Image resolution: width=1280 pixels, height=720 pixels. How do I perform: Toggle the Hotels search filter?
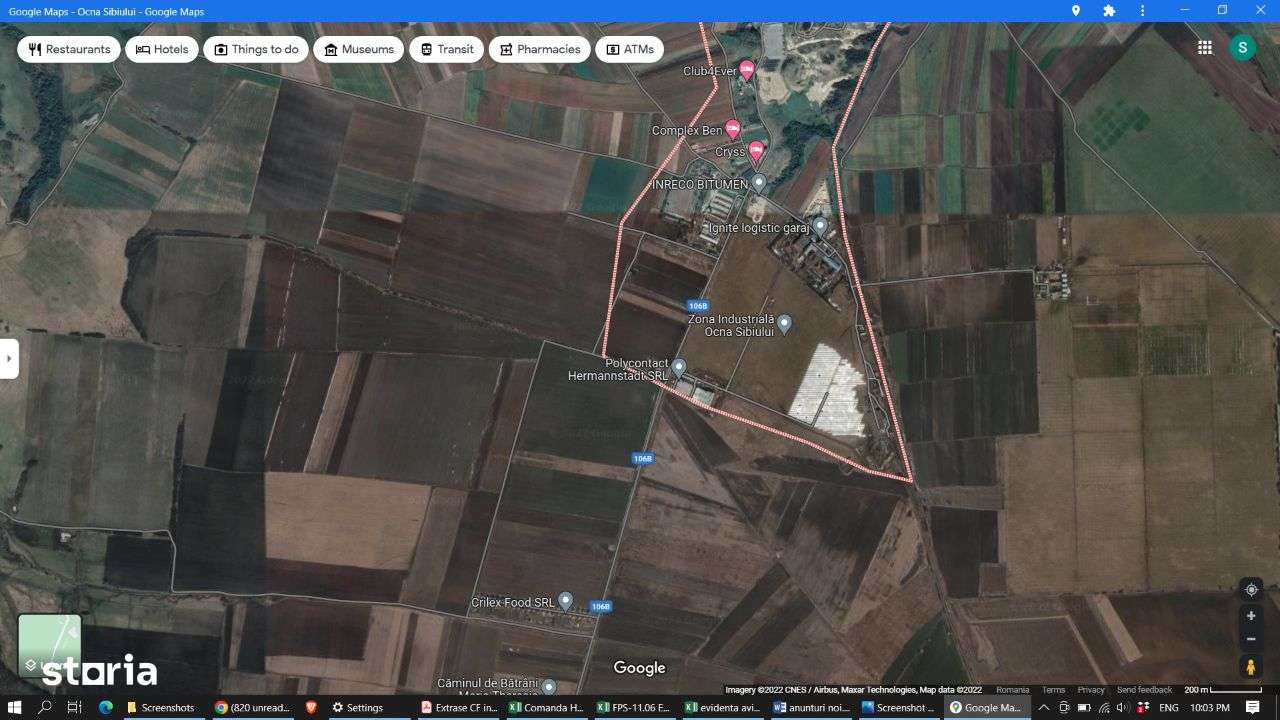point(162,48)
